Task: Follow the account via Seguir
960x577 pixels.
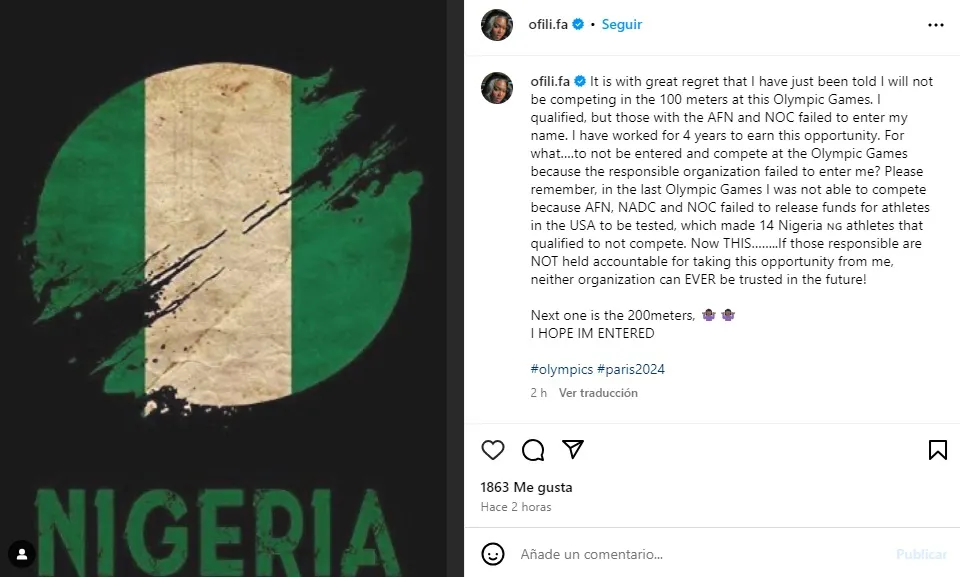Action: tap(621, 25)
